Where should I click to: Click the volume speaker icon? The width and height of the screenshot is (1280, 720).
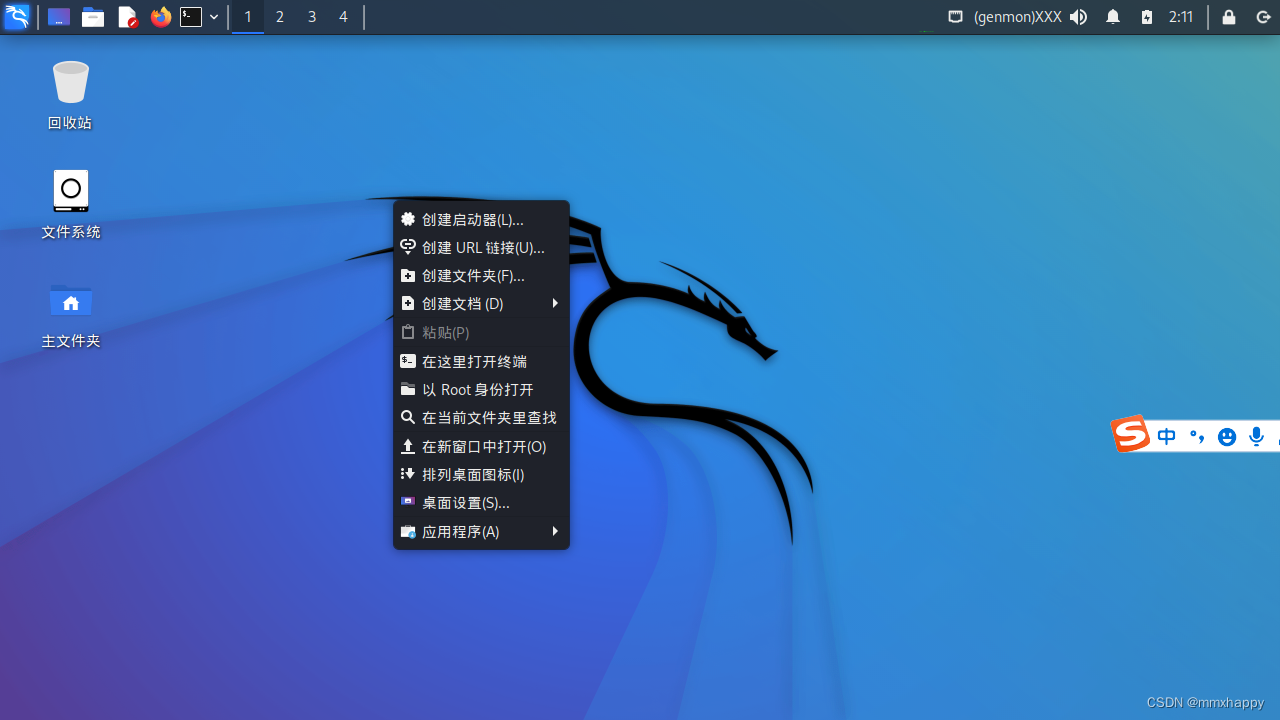[x=1078, y=17]
